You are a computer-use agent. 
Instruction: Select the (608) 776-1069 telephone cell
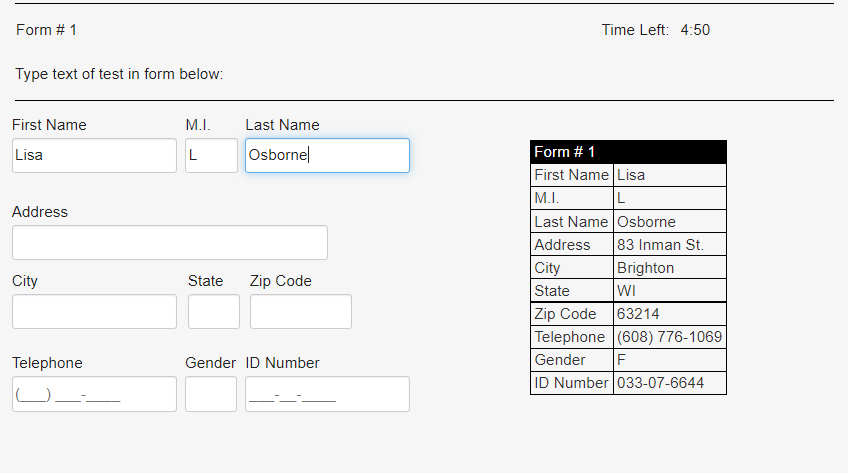670,337
